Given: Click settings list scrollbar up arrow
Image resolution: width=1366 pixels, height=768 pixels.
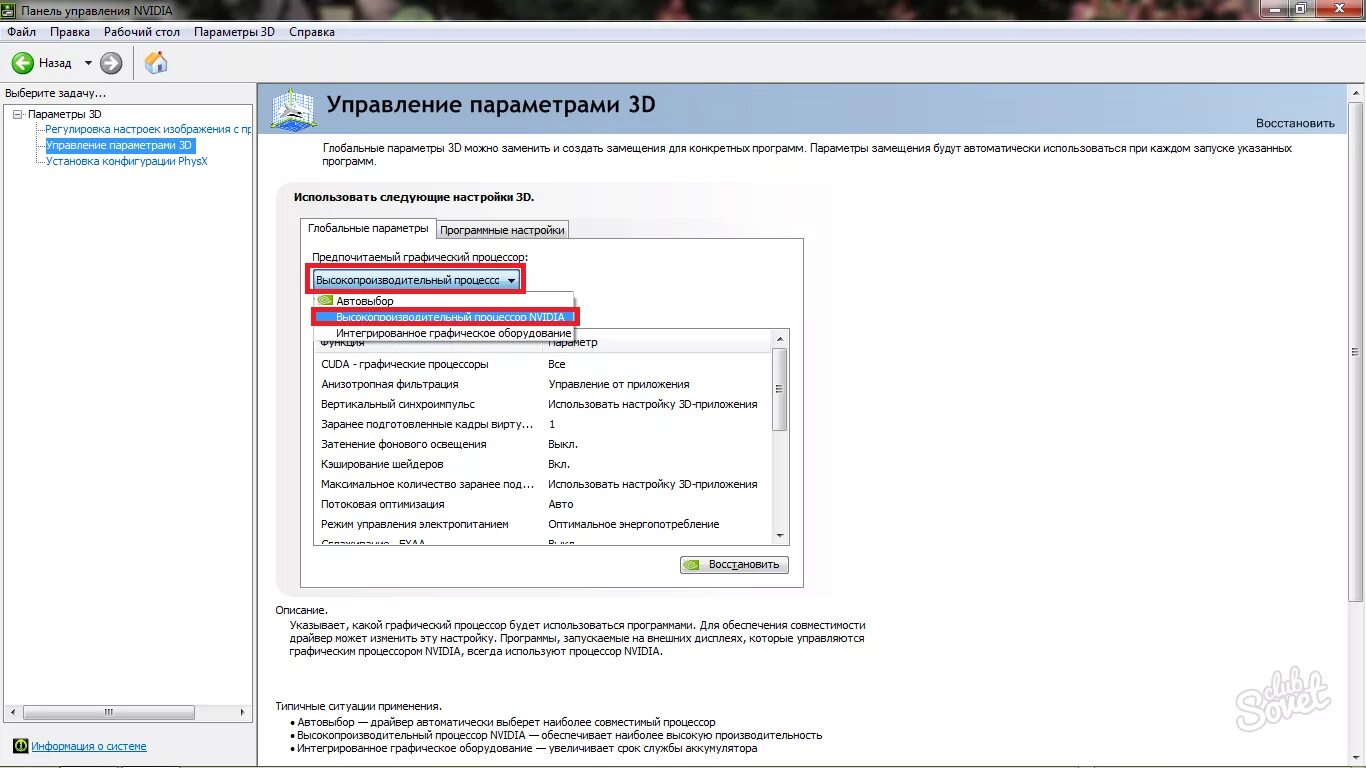Looking at the screenshot, I should pyautogui.click(x=781, y=341).
